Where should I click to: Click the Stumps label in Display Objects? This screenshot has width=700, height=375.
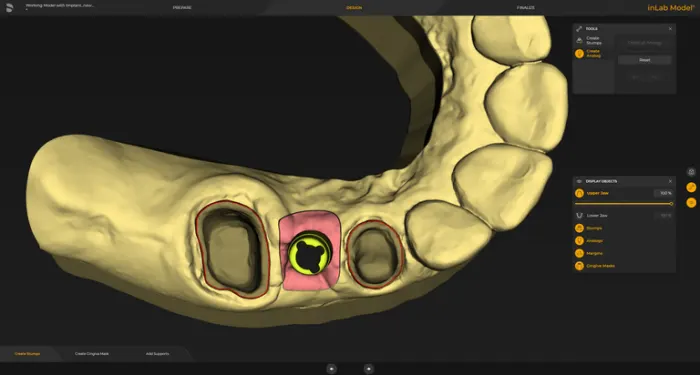(594, 228)
